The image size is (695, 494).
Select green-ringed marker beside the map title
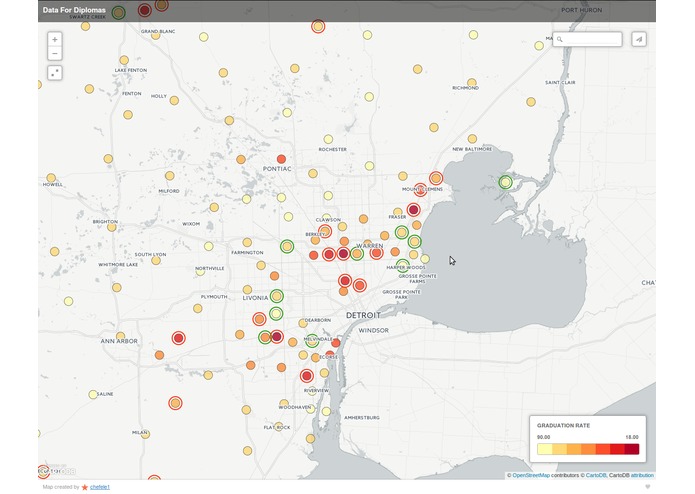[x=118, y=13]
